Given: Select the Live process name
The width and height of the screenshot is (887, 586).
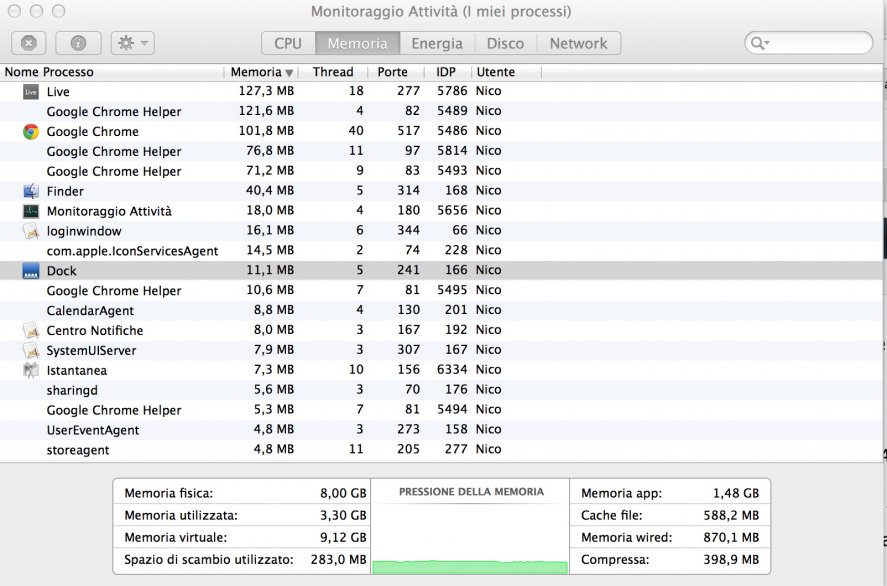Looking at the screenshot, I should point(58,92).
